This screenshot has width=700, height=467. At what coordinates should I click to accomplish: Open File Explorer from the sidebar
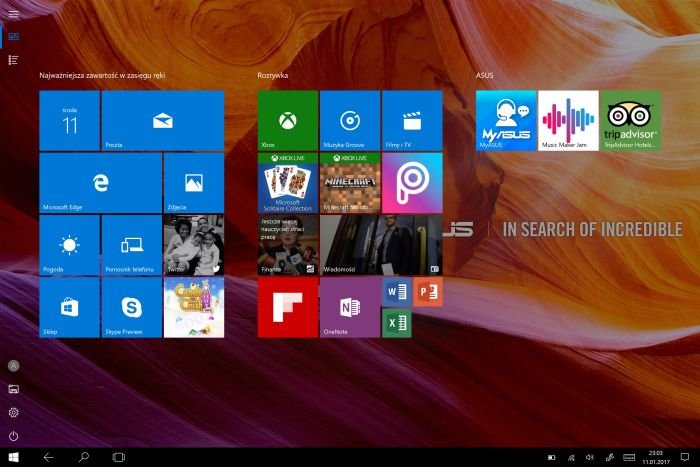[13, 389]
